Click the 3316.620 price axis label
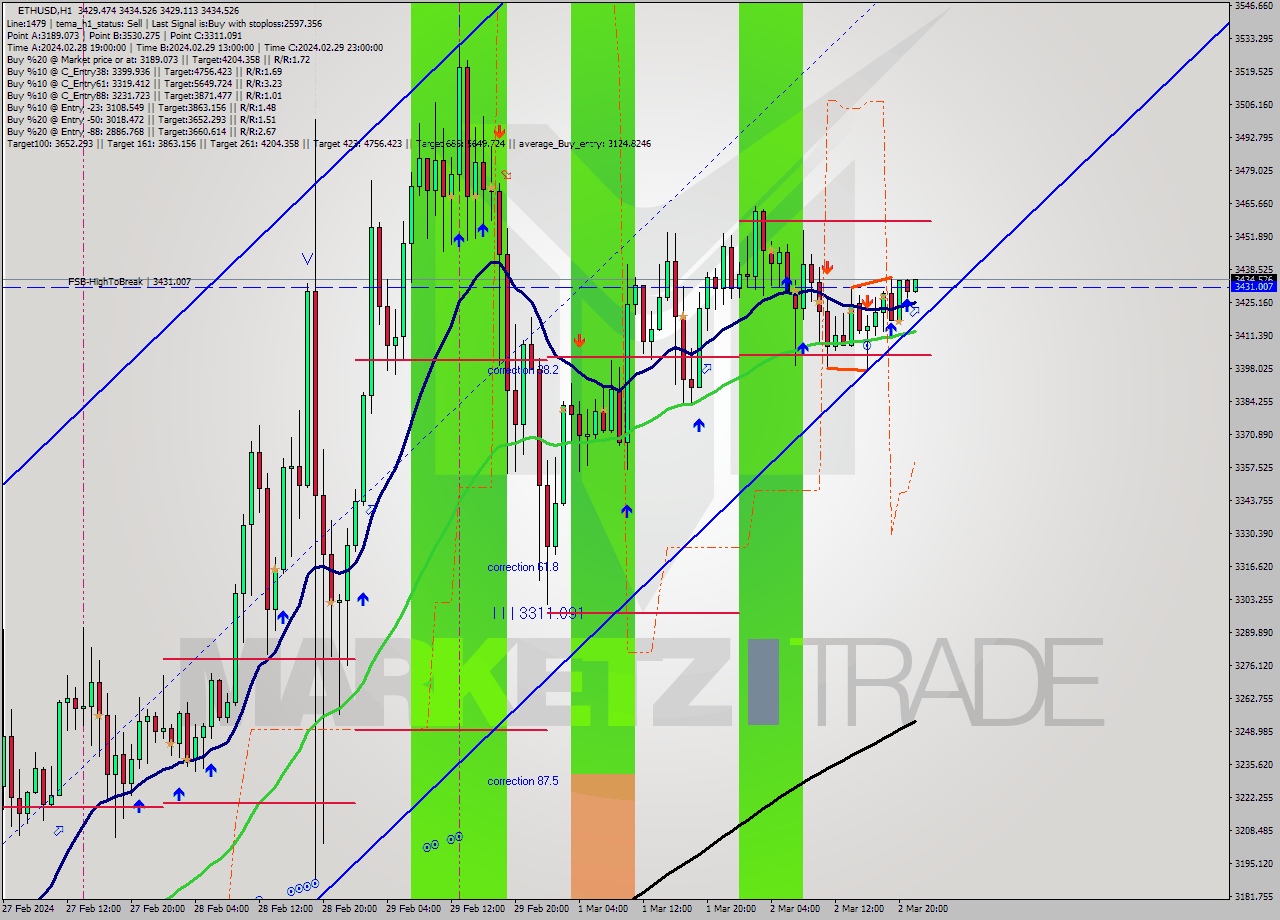 coord(1254,566)
